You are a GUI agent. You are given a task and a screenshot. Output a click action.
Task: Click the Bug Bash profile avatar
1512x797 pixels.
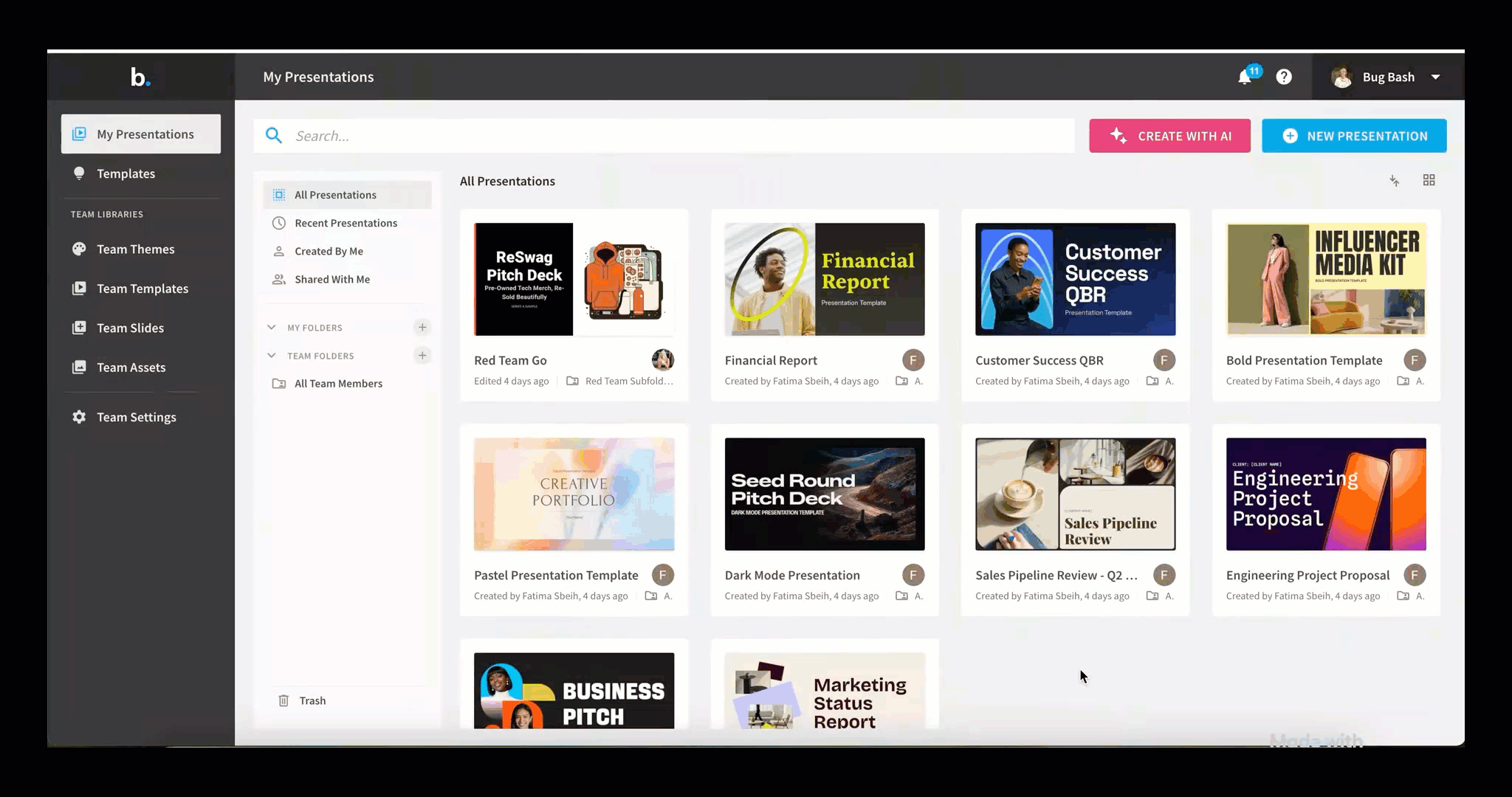[1341, 77]
